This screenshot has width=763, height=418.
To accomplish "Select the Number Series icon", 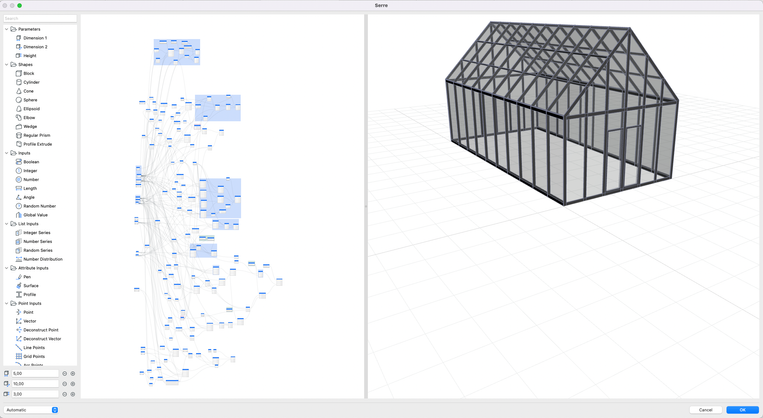I will click(18, 241).
